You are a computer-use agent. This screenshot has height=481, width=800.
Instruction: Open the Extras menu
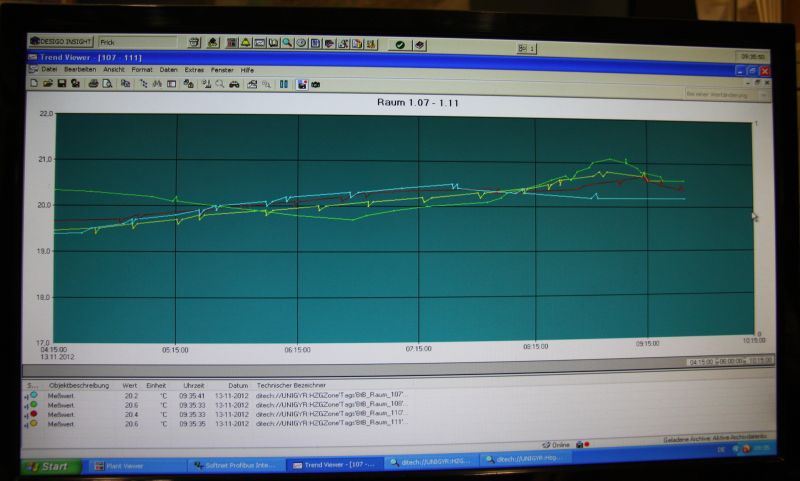click(x=194, y=70)
